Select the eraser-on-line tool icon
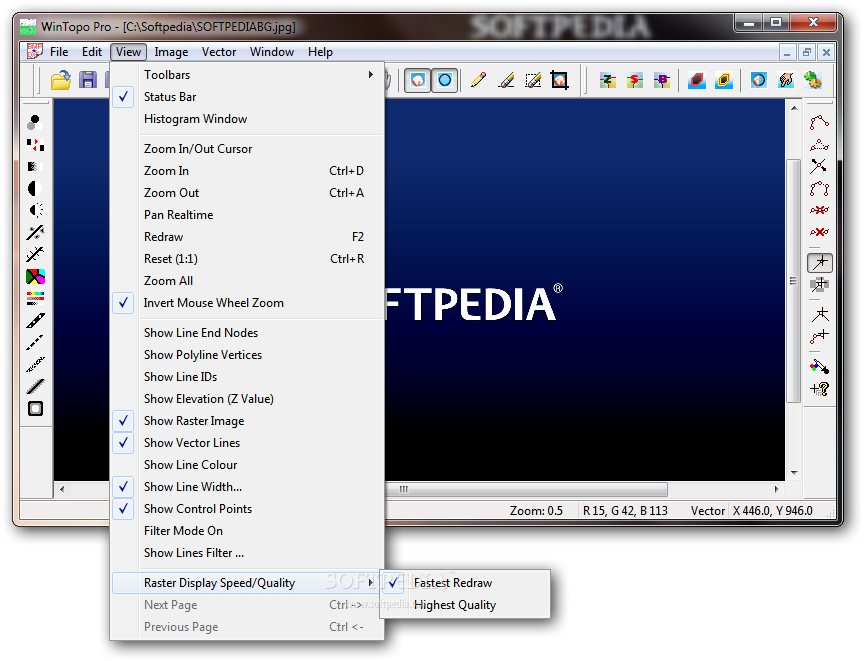The image size is (864, 661). click(x=506, y=80)
